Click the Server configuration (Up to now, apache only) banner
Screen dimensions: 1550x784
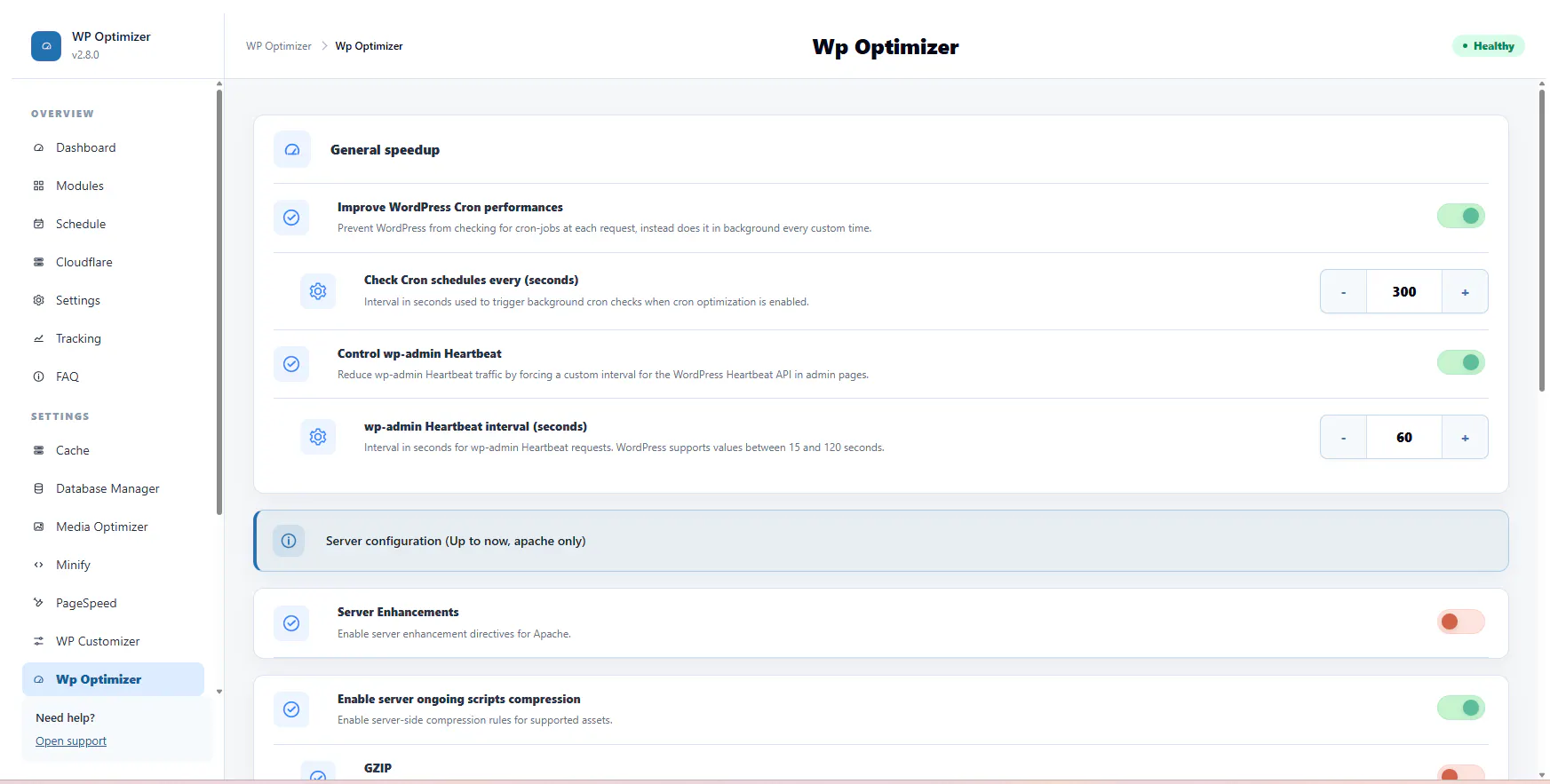pos(881,541)
